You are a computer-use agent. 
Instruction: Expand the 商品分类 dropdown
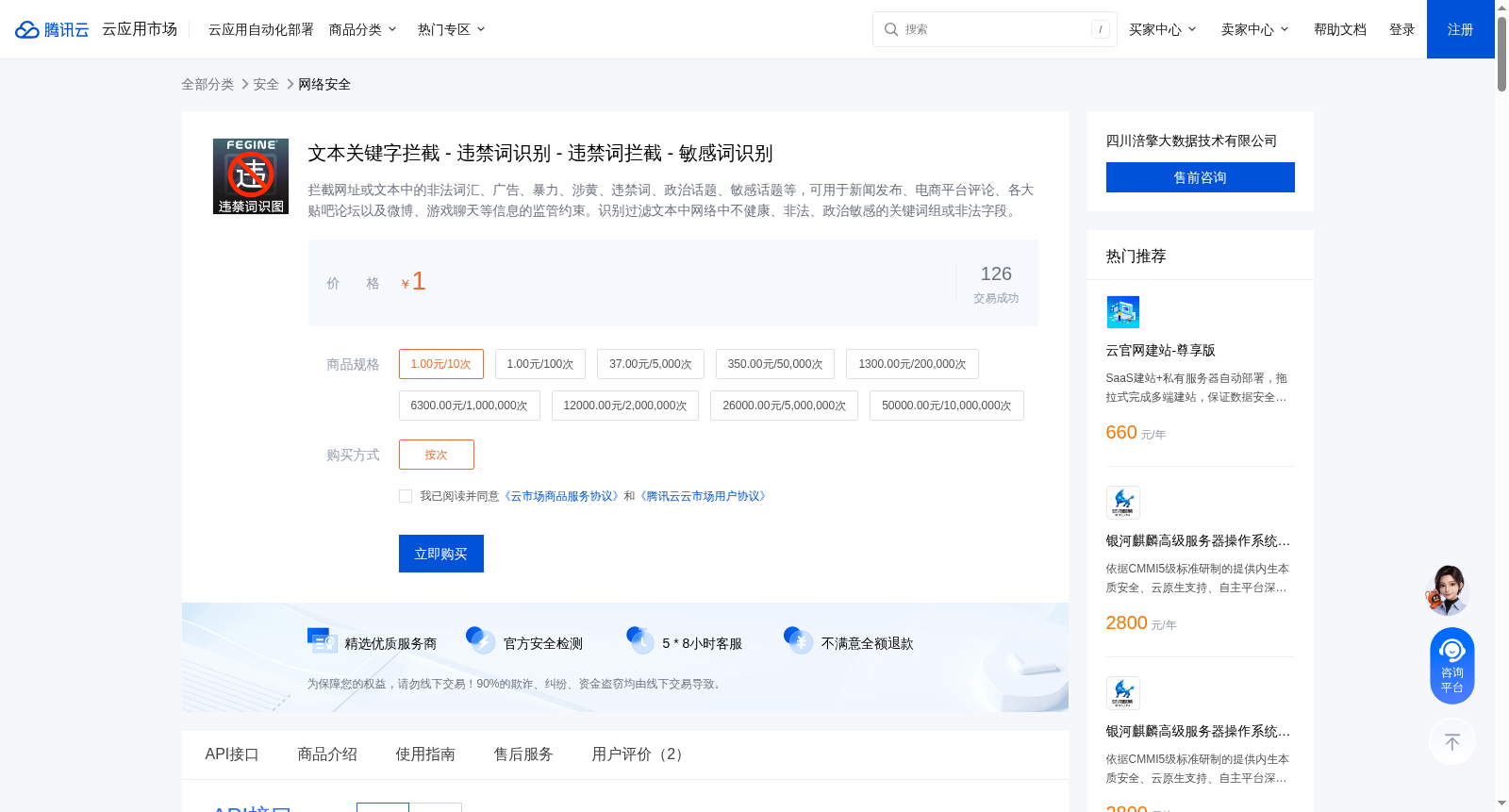click(x=363, y=29)
